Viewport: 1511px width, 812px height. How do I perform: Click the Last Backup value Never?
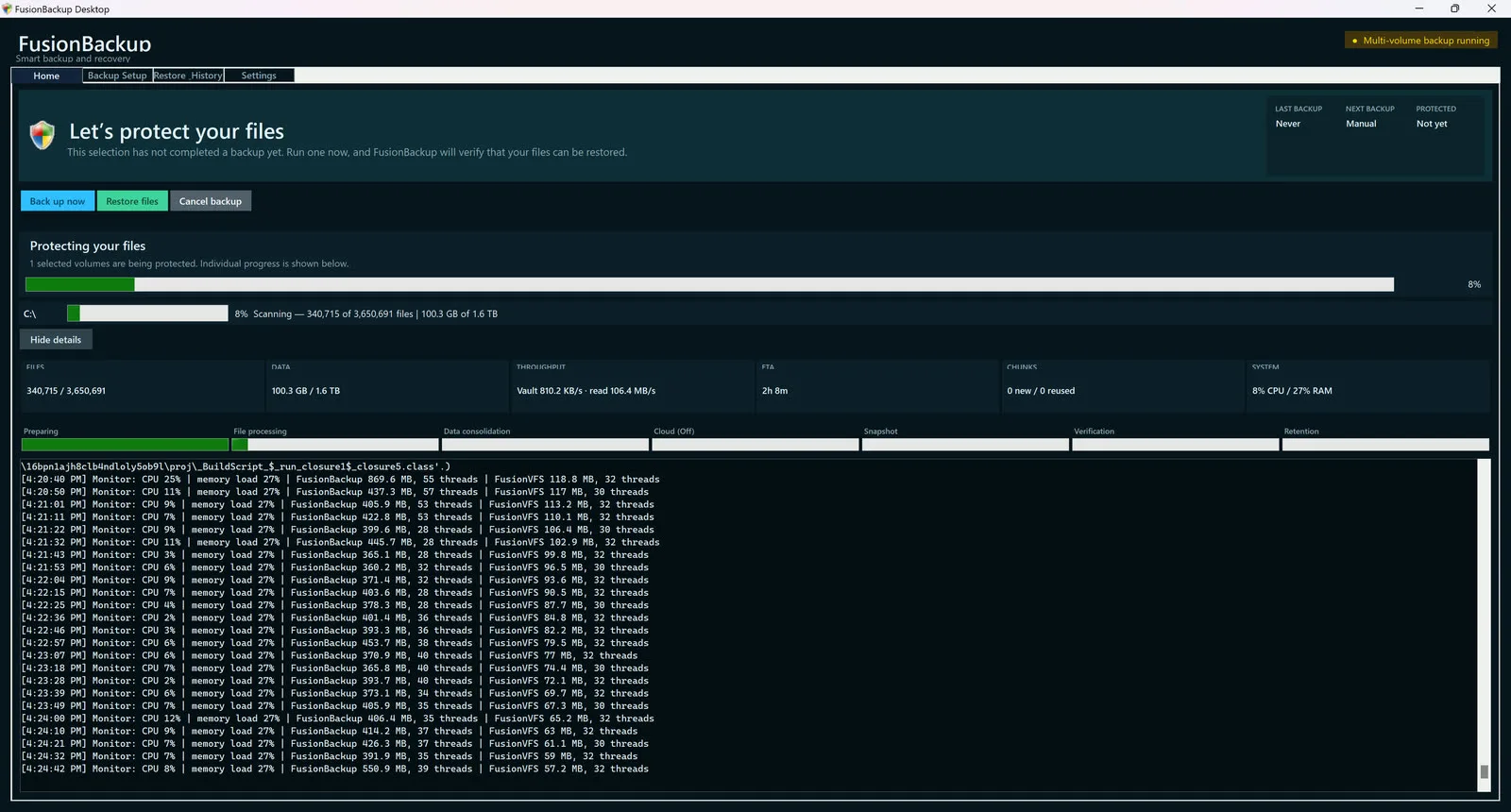point(1288,124)
